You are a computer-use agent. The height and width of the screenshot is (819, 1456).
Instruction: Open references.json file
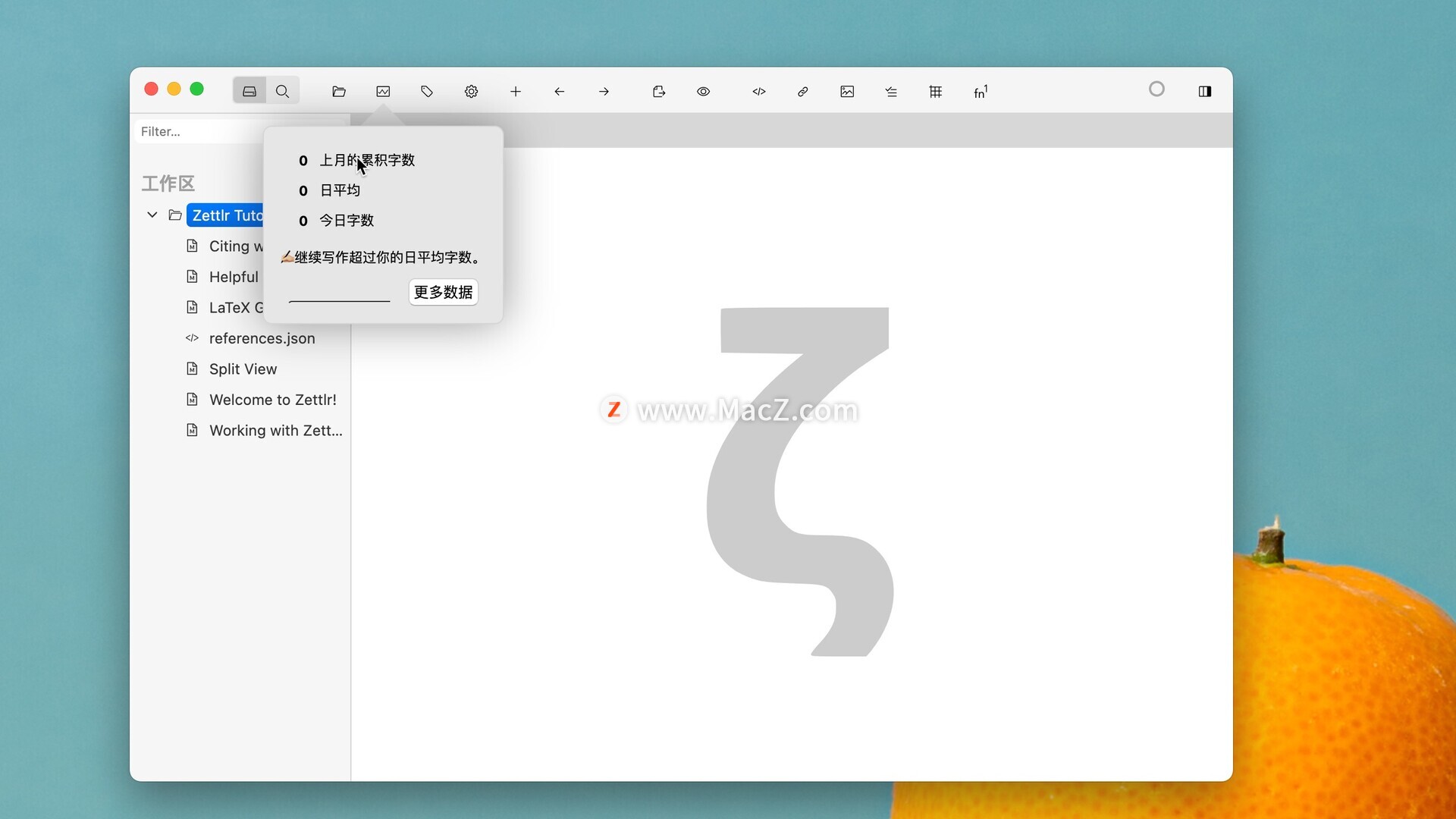pyautogui.click(x=262, y=338)
